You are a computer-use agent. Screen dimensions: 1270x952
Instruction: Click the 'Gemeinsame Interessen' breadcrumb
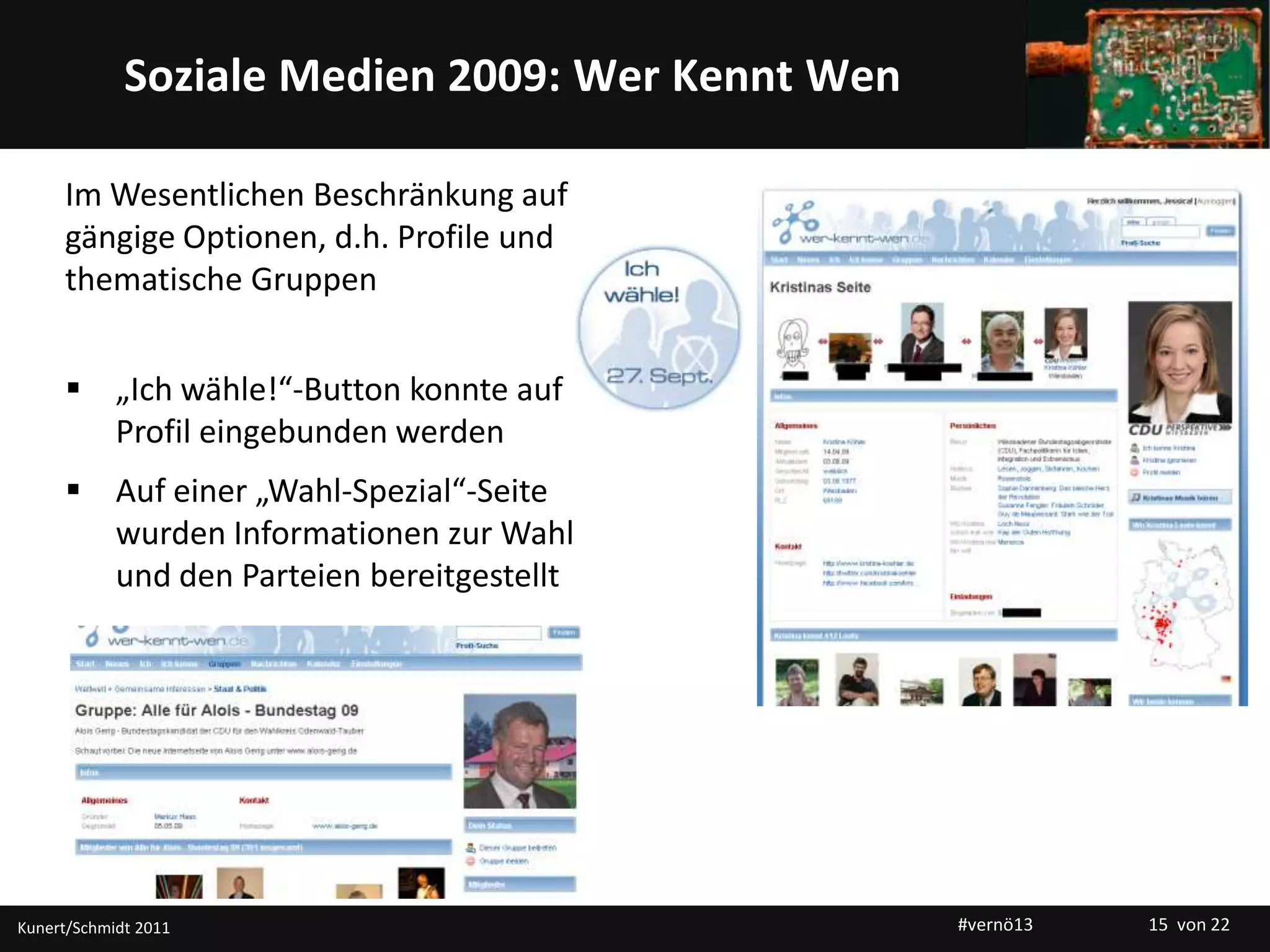[160, 689]
